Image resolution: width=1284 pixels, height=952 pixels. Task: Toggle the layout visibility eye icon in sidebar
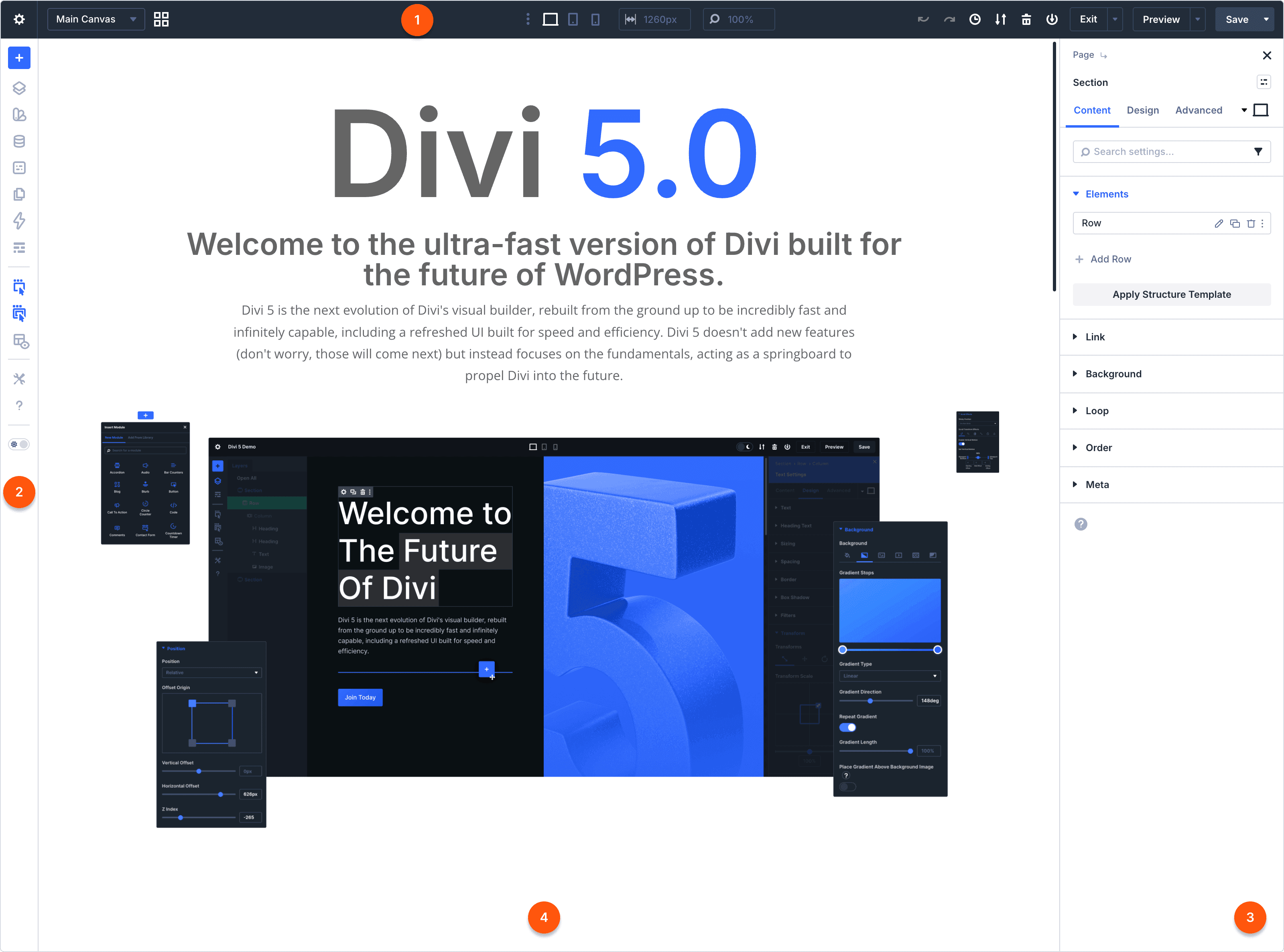[x=21, y=341]
